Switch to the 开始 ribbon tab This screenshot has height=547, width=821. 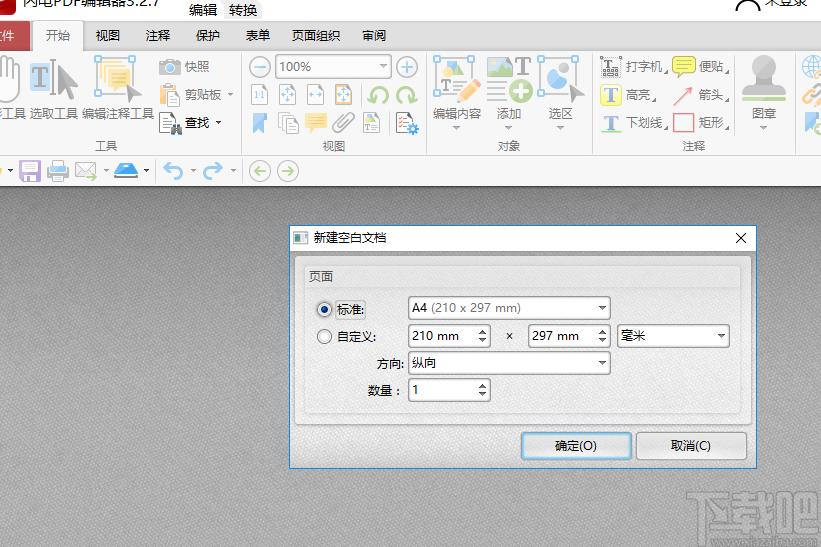58,36
